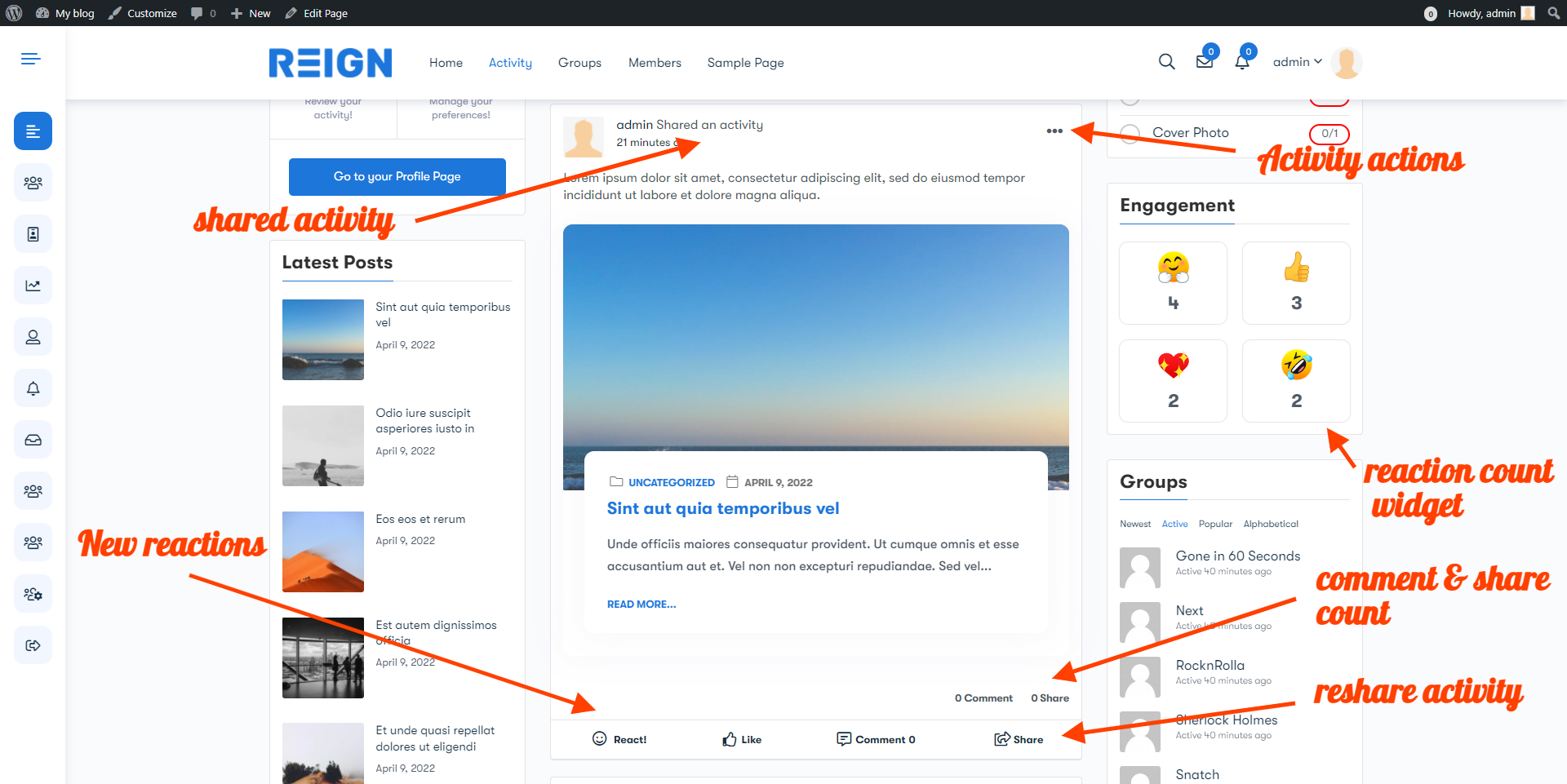Open the My blog site menu
Viewport: 1567px width, 784px height.
[65, 13]
